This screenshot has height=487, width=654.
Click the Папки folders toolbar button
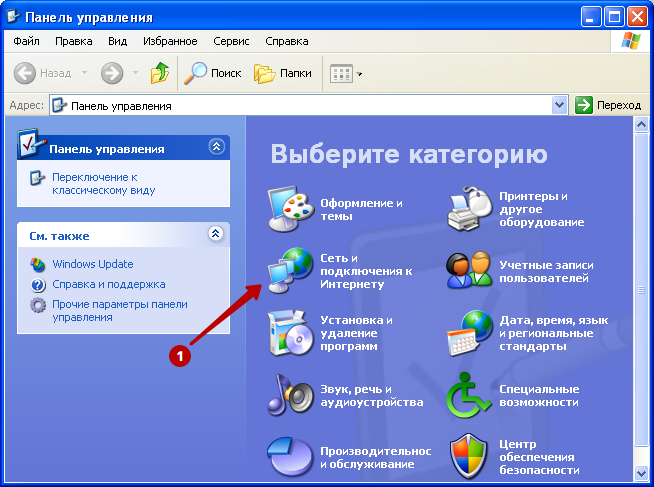coord(282,73)
